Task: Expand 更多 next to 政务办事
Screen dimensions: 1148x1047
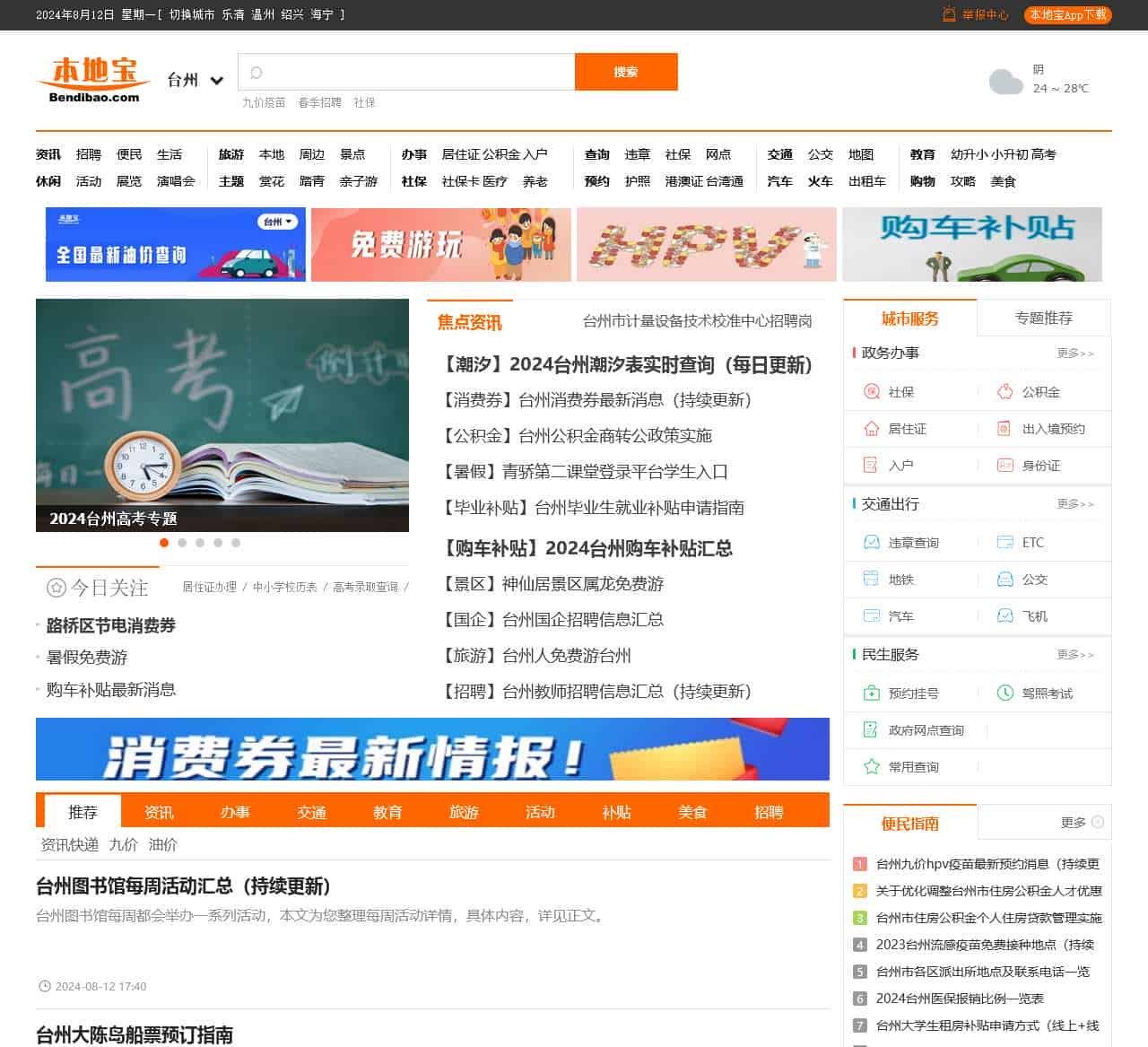Action: [x=1074, y=353]
